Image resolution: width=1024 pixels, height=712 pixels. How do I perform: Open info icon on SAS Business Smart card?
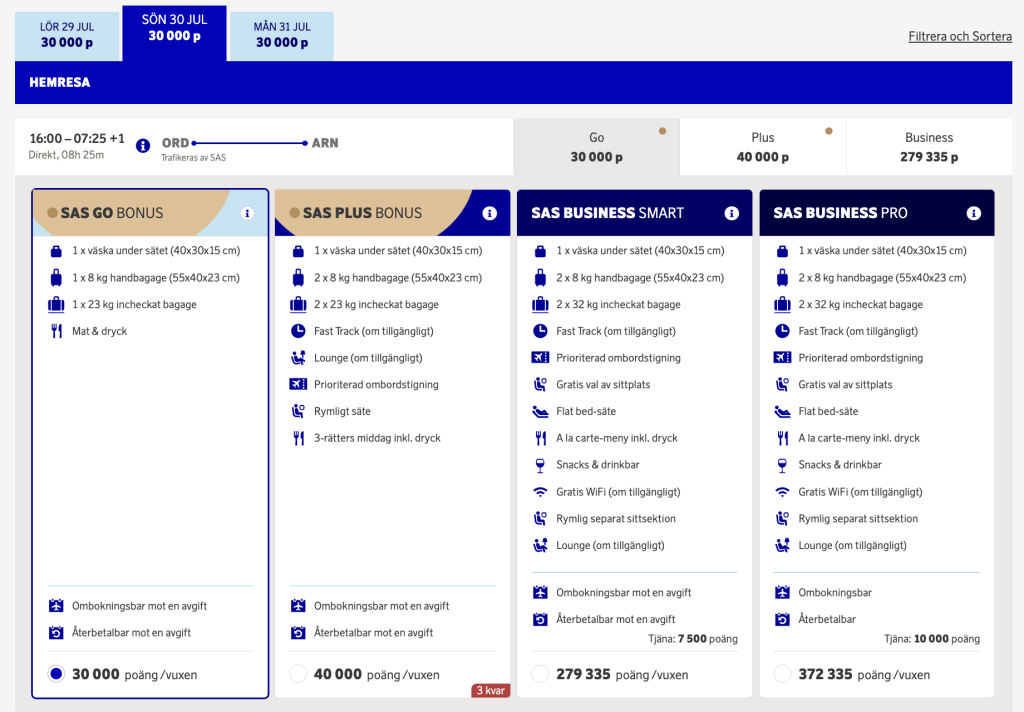[731, 213]
